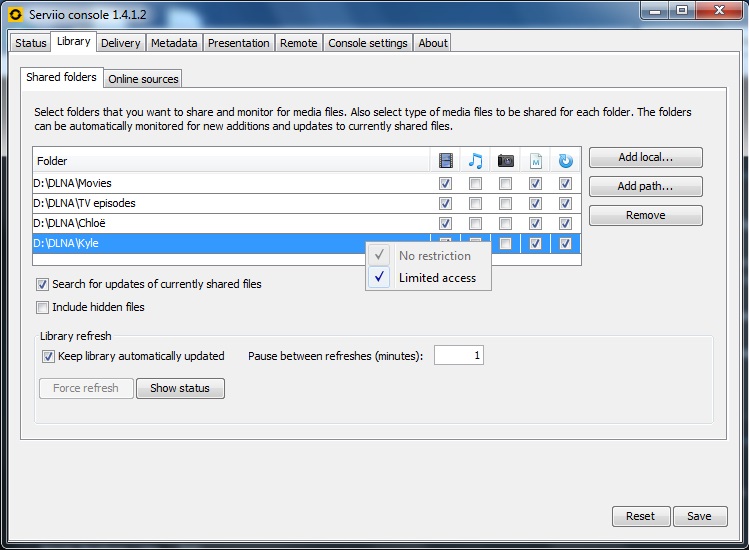Toggle audio sharing for D:\DLNA\TV episodes
Screen dimensions: 749x550
point(475,204)
